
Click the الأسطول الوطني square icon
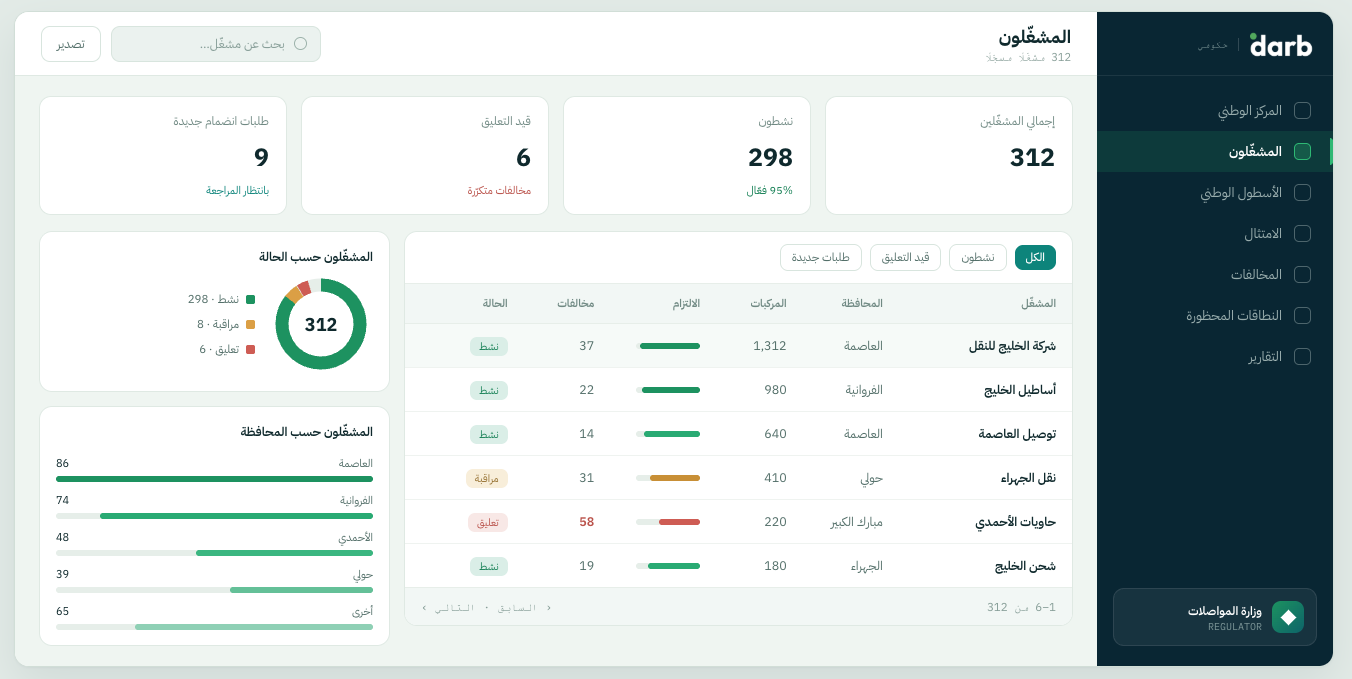1302,193
